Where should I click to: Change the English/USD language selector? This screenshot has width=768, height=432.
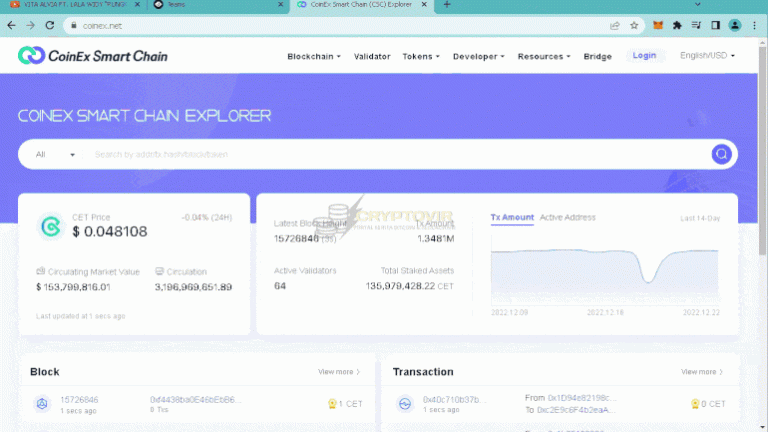(x=707, y=56)
